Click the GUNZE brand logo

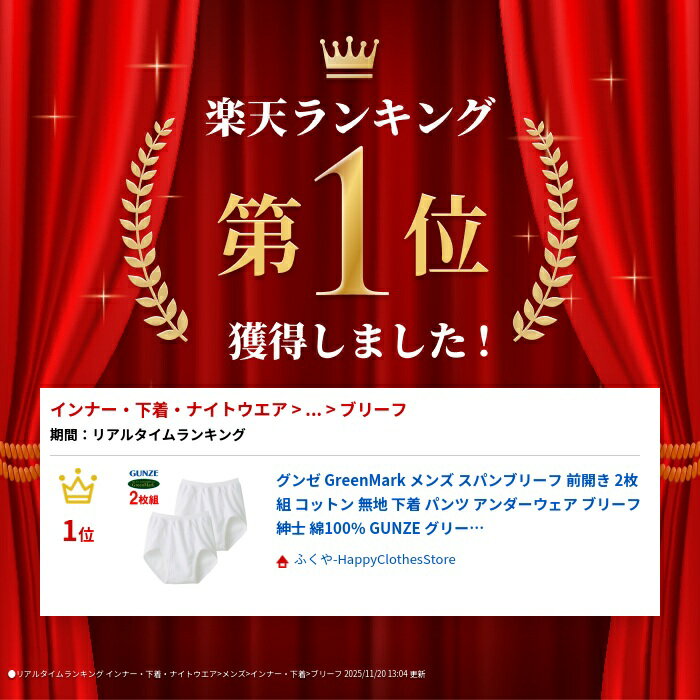click(x=144, y=473)
